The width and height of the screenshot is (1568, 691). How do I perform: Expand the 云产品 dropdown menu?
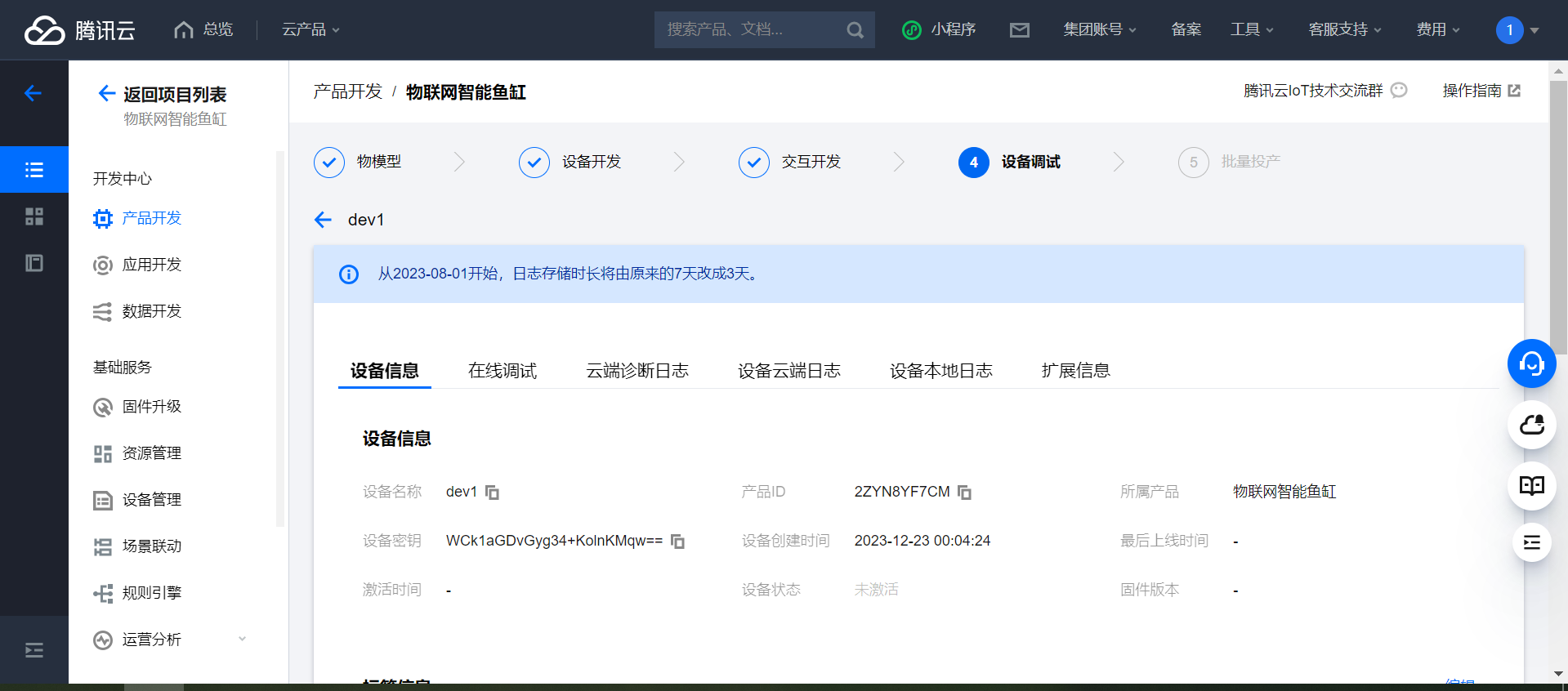coord(310,30)
